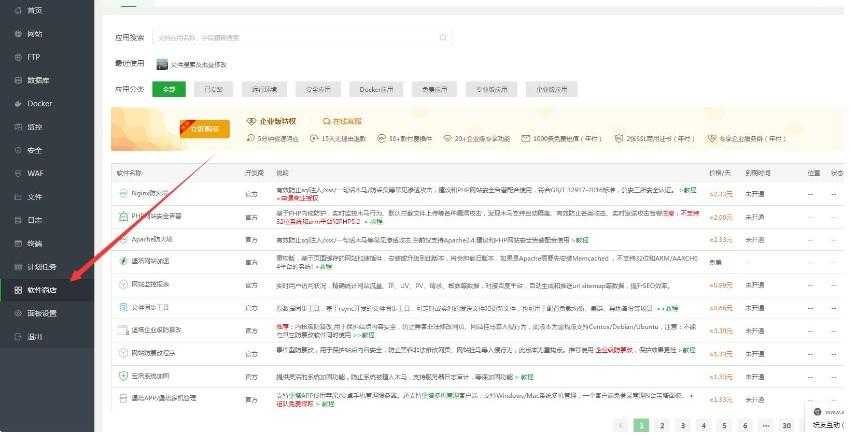
Task: Open the FTP section in sidebar
Action: click(33, 57)
